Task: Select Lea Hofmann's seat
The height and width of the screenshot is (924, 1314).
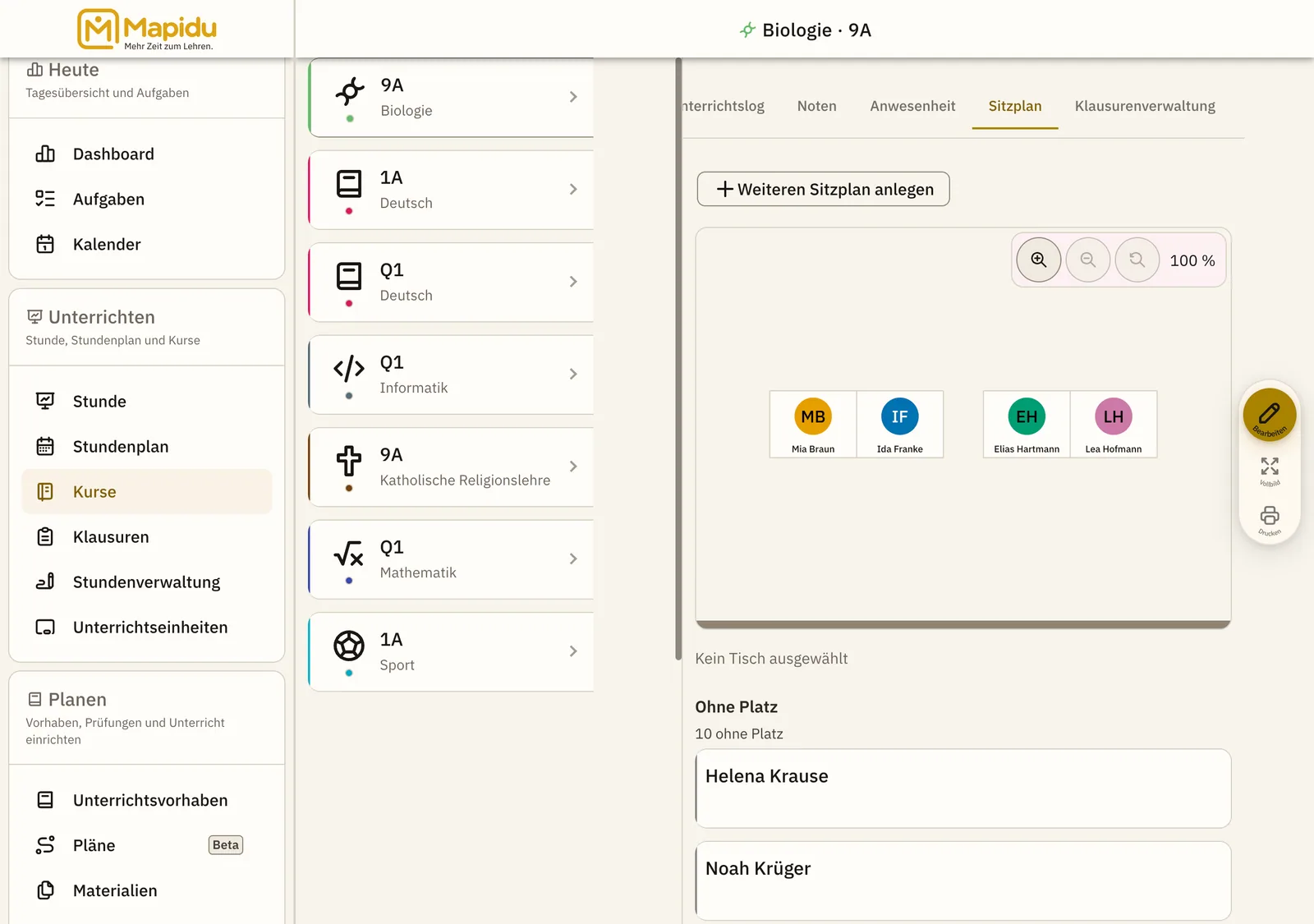Action: 1114,425
